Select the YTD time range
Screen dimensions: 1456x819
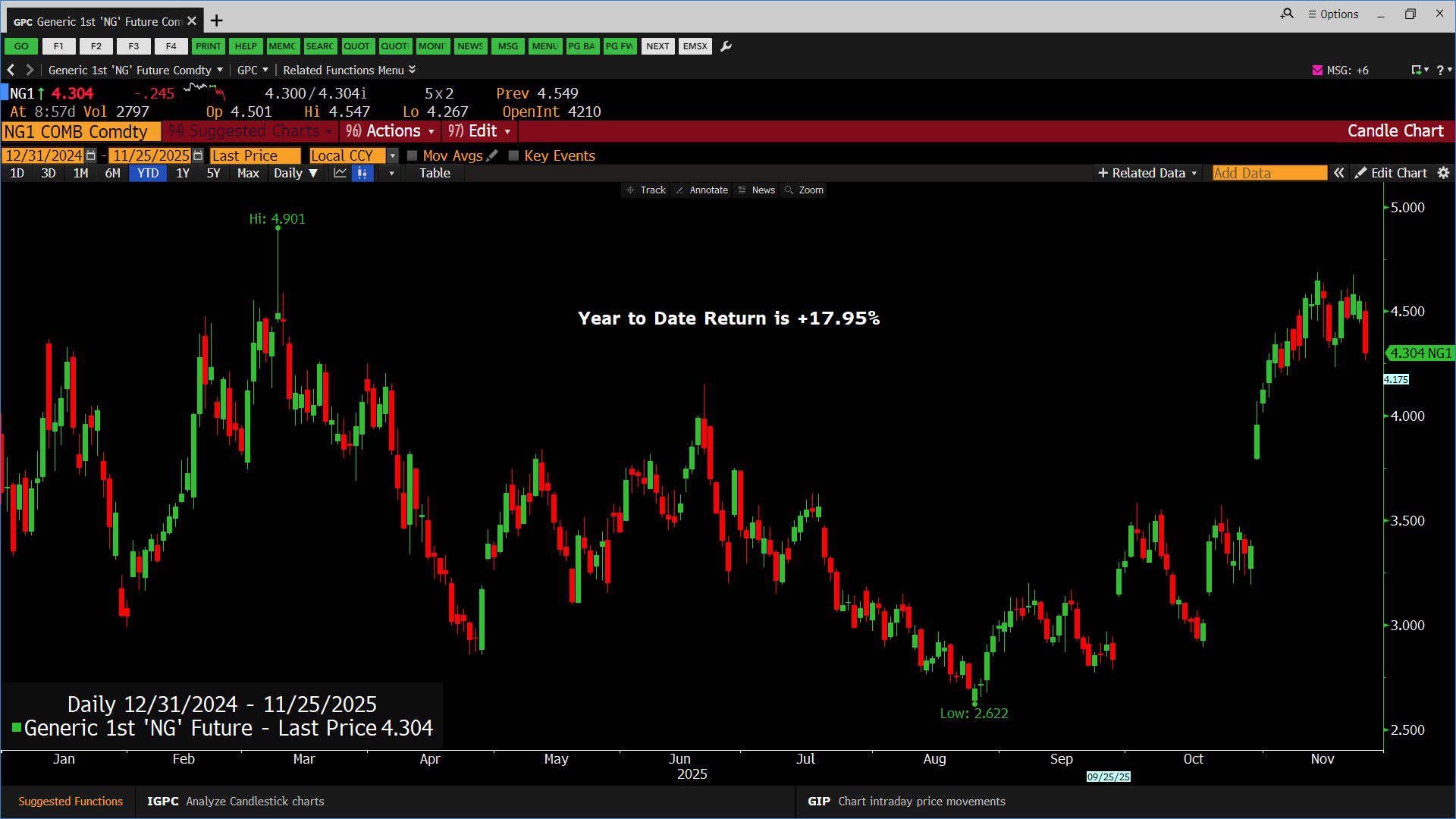pos(148,173)
